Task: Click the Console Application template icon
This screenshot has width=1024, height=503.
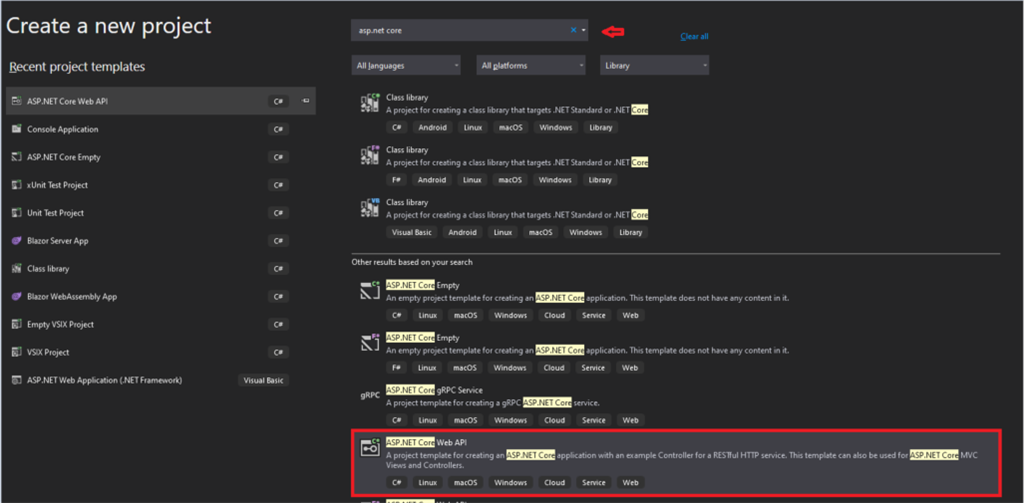Action: [x=17, y=129]
